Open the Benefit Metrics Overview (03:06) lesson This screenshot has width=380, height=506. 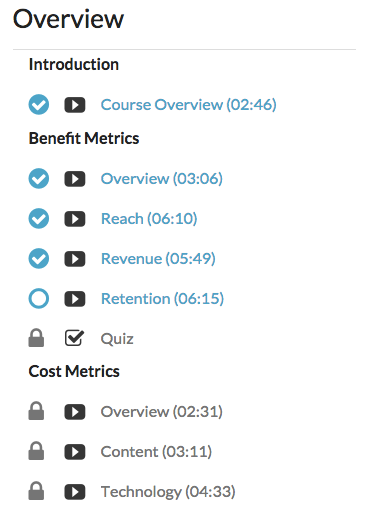point(162,179)
